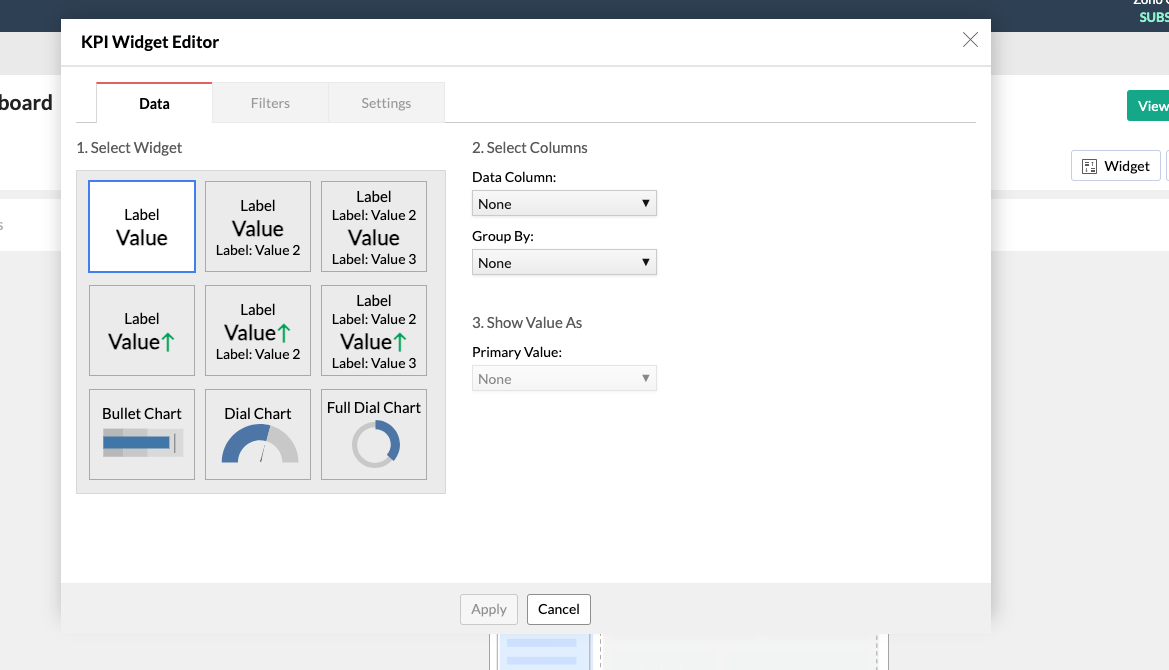Choose the Label Value with Value 2 widget
Screen dimensions: 1169x670
tap(258, 227)
